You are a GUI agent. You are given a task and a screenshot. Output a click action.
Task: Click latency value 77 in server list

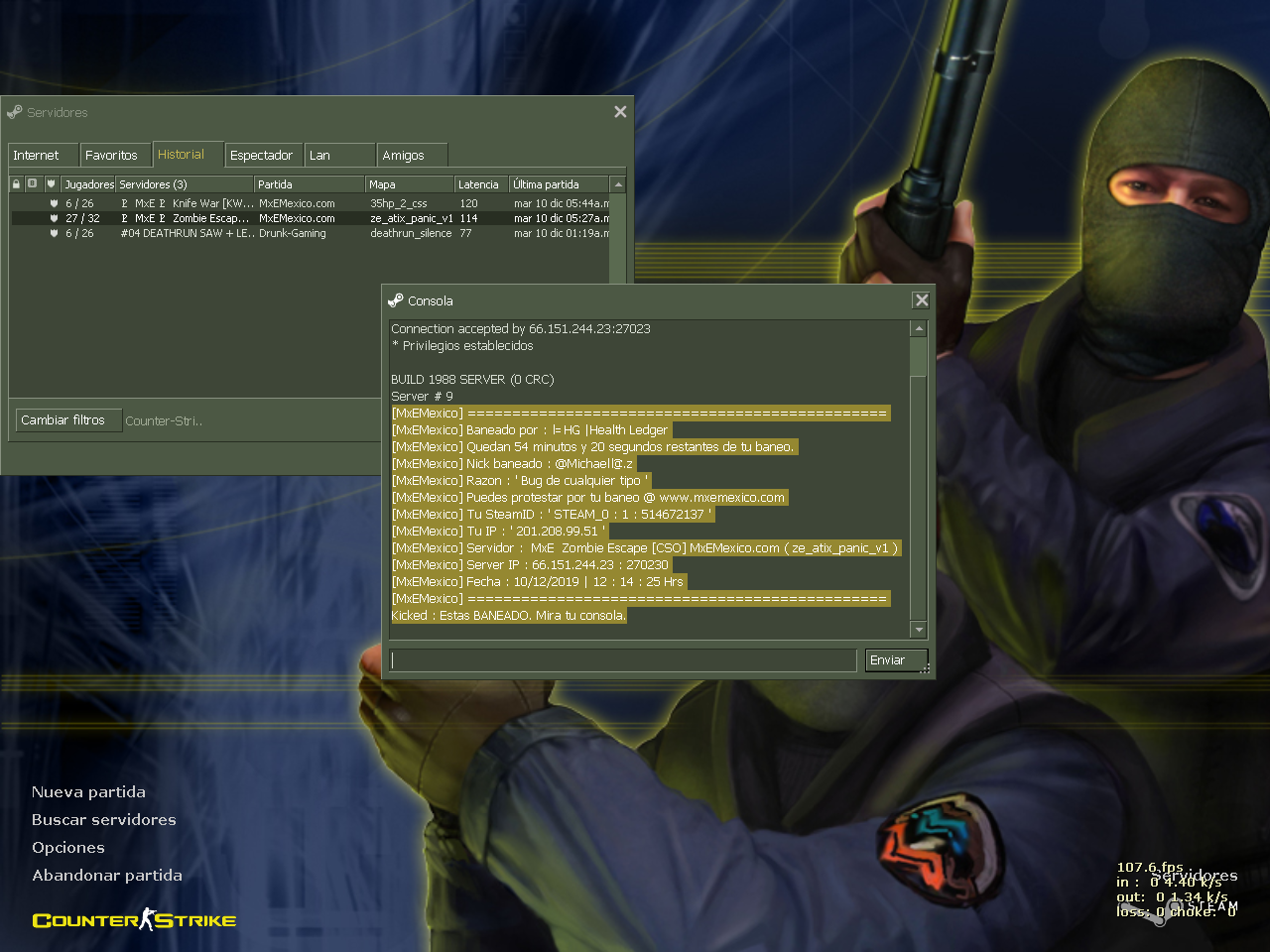(x=465, y=233)
